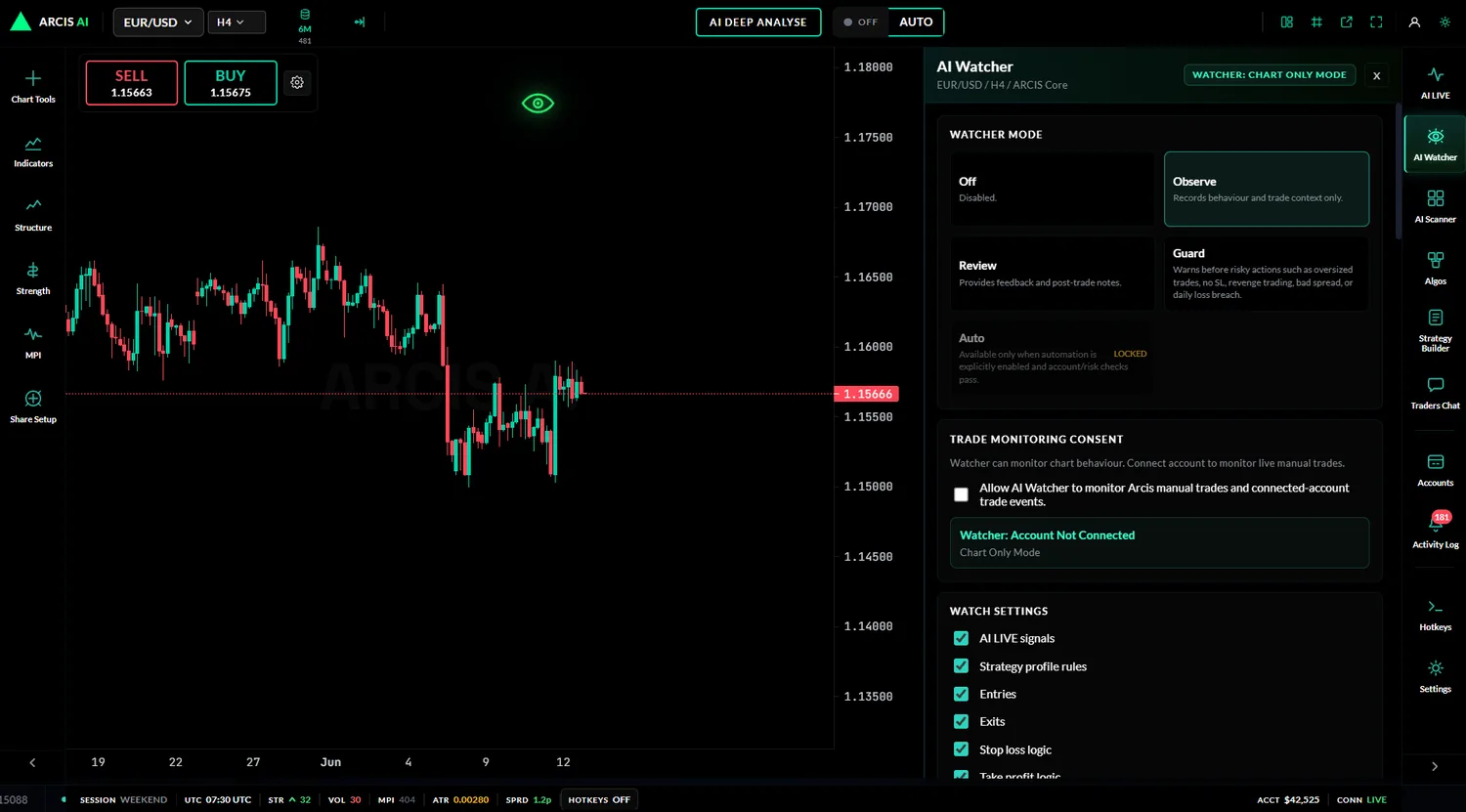Open the Structure tool
This screenshot has height=812, width=1466.
(x=33, y=214)
